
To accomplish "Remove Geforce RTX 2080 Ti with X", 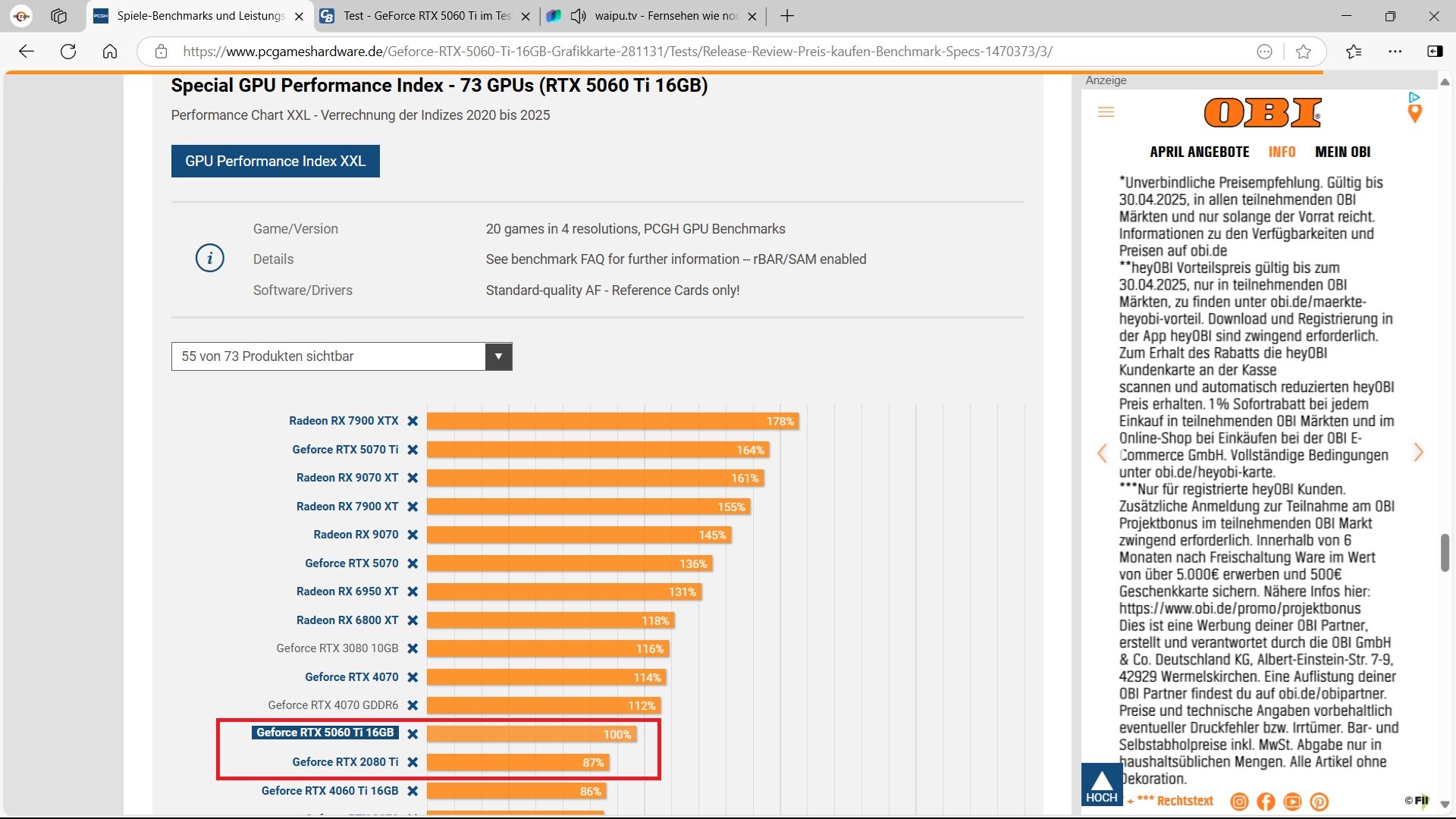I will click(x=413, y=762).
